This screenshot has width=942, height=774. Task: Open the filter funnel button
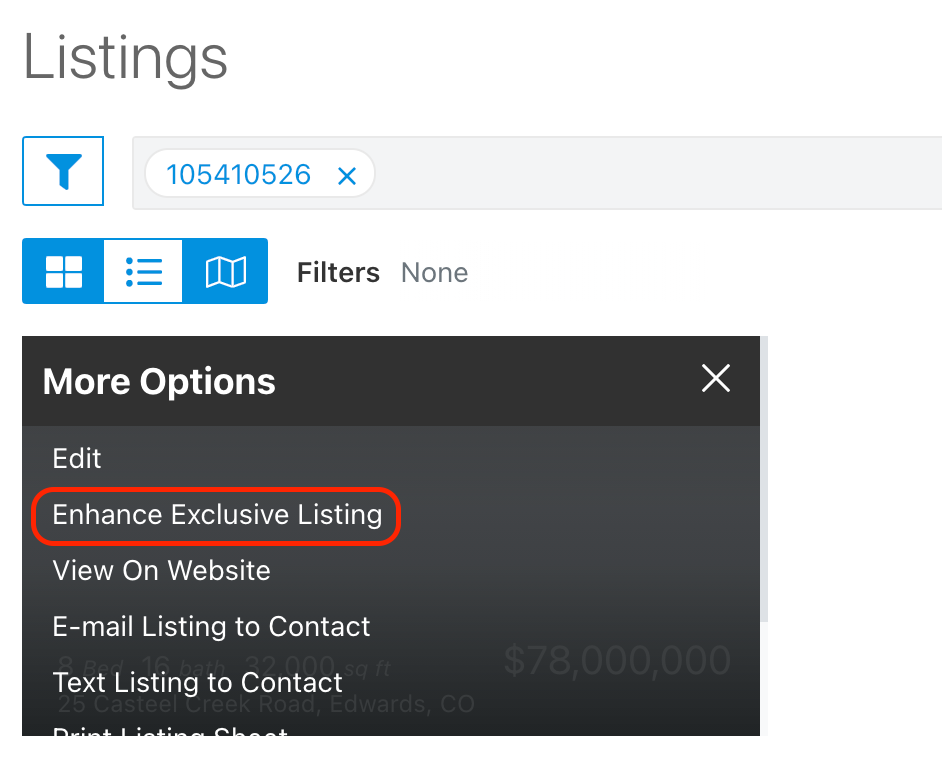63,171
